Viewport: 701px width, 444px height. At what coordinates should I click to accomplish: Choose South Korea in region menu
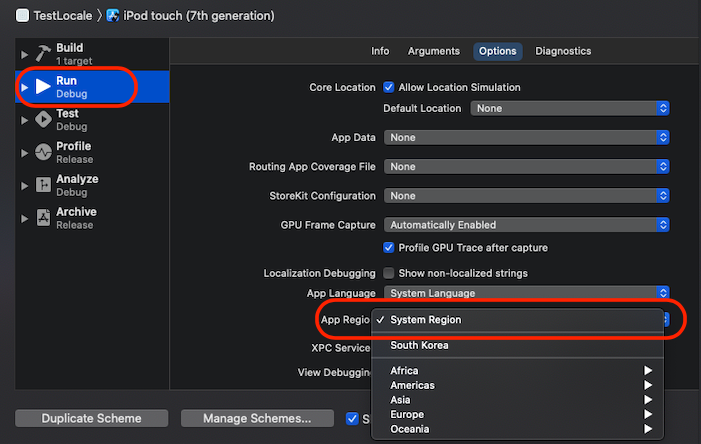pos(517,345)
